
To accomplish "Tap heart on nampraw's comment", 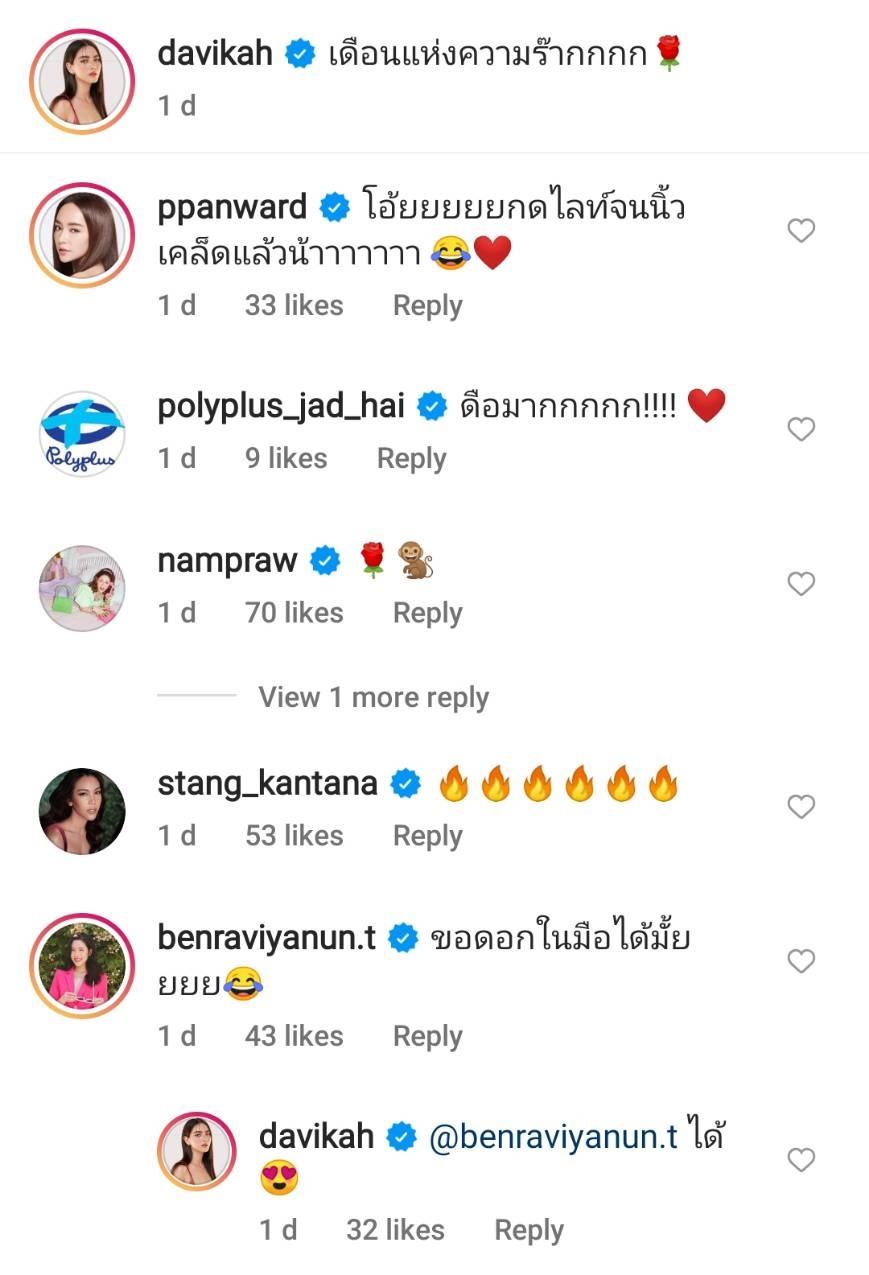I will coord(801,584).
